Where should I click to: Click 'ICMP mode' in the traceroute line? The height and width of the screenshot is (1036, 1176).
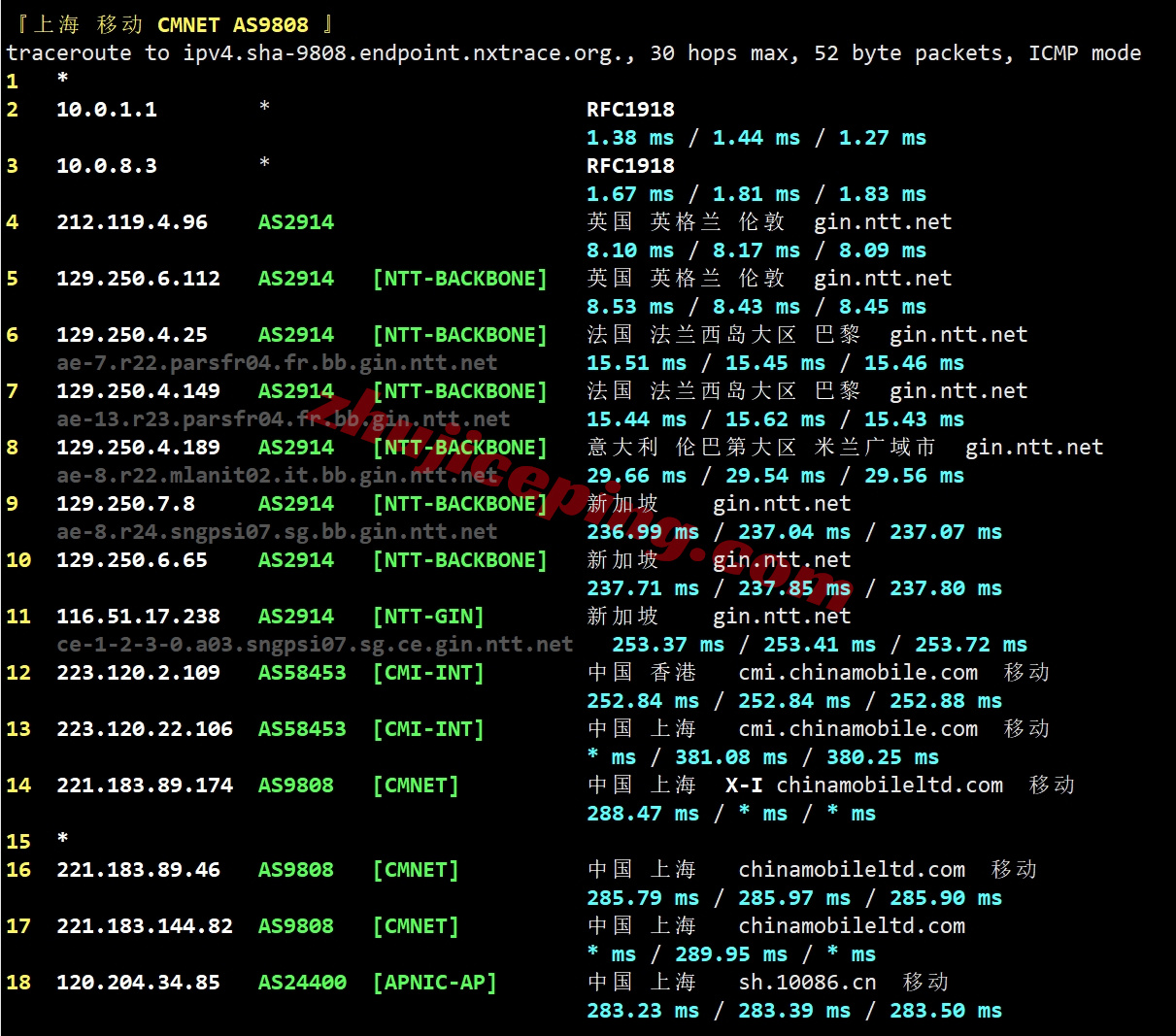(1085, 53)
